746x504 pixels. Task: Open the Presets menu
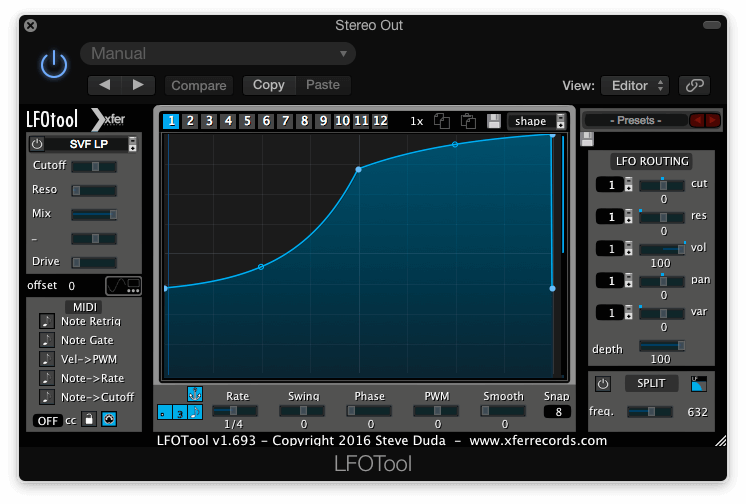point(636,120)
